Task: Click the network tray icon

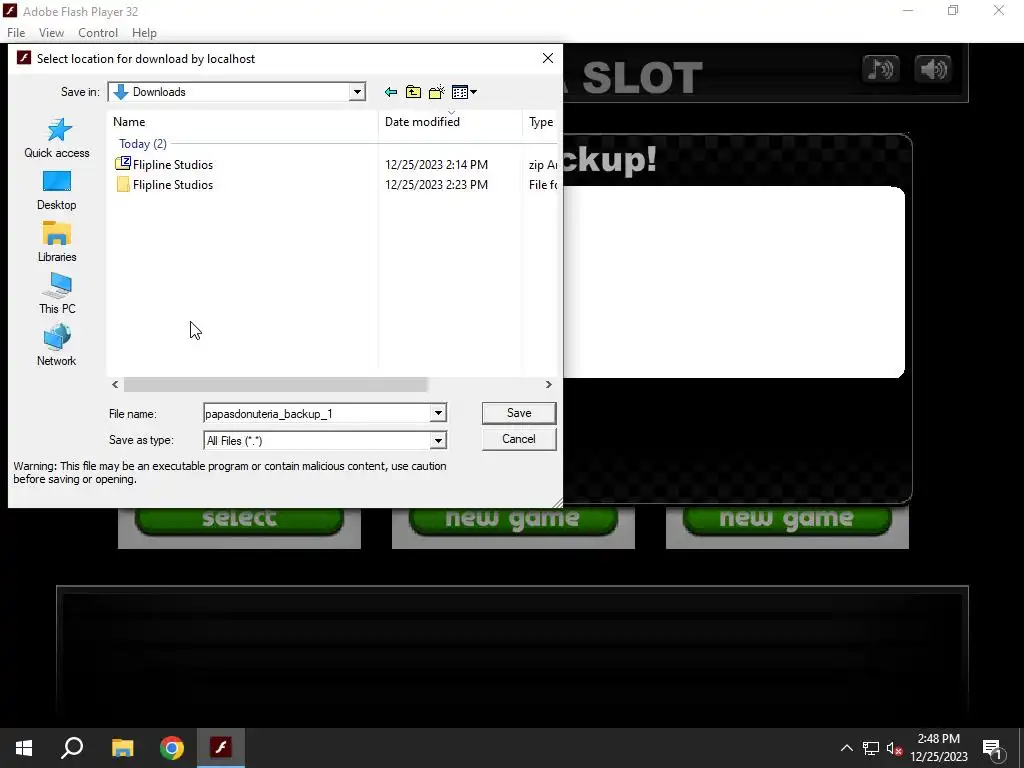Action: coord(871,748)
